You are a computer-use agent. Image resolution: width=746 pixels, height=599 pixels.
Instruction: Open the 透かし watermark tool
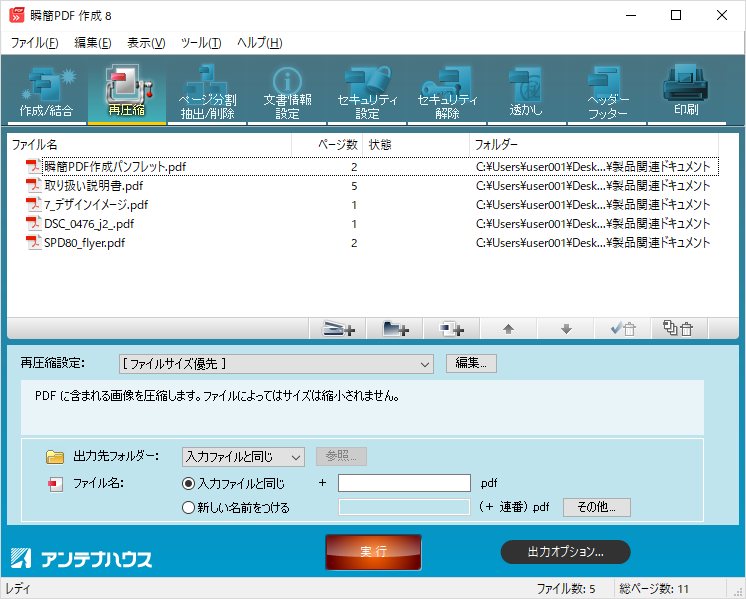[x=527, y=91]
